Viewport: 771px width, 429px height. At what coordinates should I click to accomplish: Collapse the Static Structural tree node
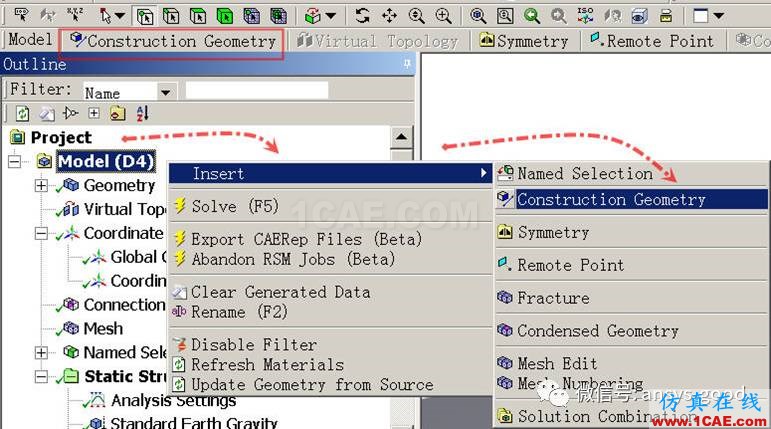click(x=41, y=377)
